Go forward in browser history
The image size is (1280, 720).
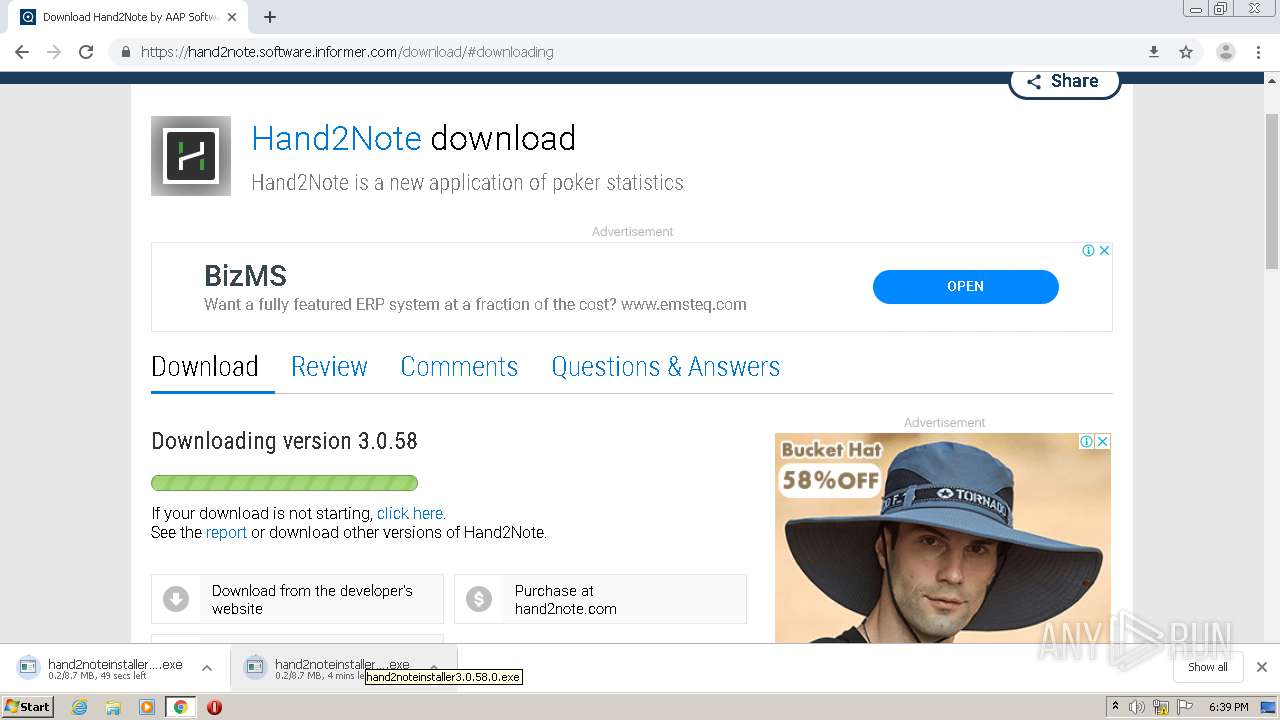click(x=54, y=52)
